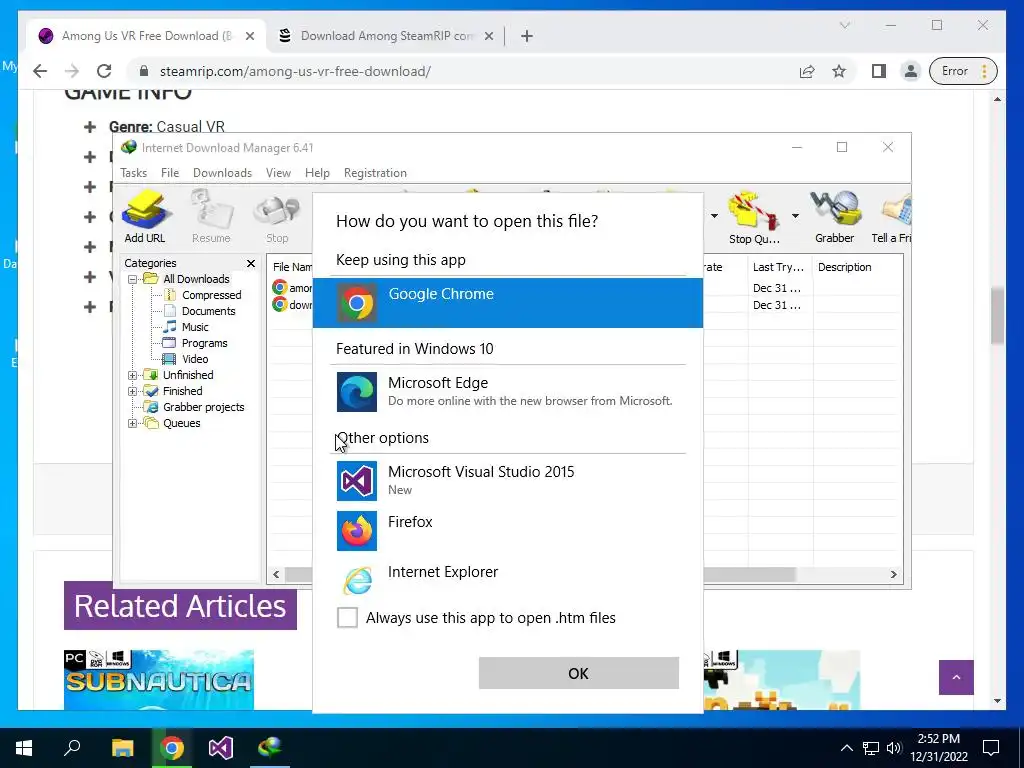Open taskbar search magnifier
The height and width of the screenshot is (768, 1024).
(72, 748)
